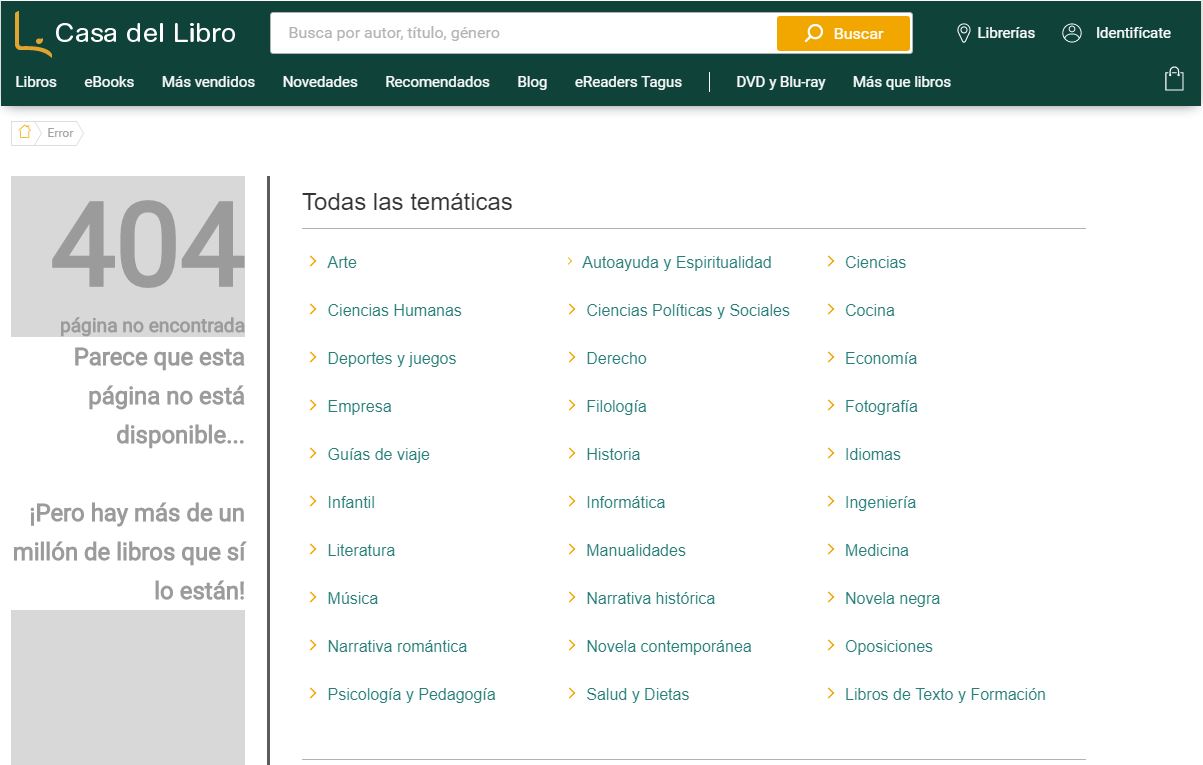Screen dimensions: 1203x765
Task: Click the chevron arrow beside Ciencias
Action: pyautogui.click(x=831, y=262)
